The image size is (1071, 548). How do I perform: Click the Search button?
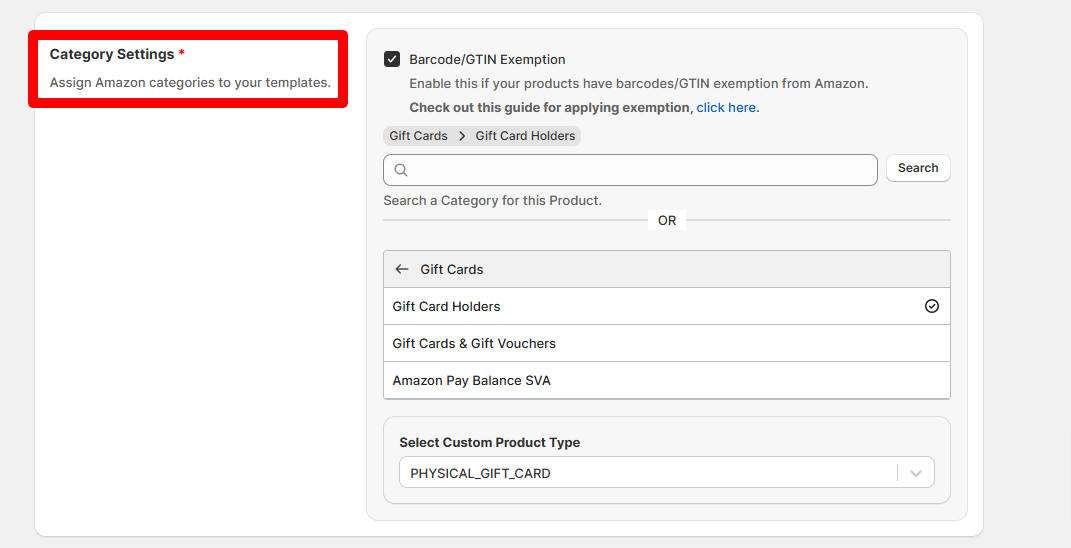click(918, 168)
